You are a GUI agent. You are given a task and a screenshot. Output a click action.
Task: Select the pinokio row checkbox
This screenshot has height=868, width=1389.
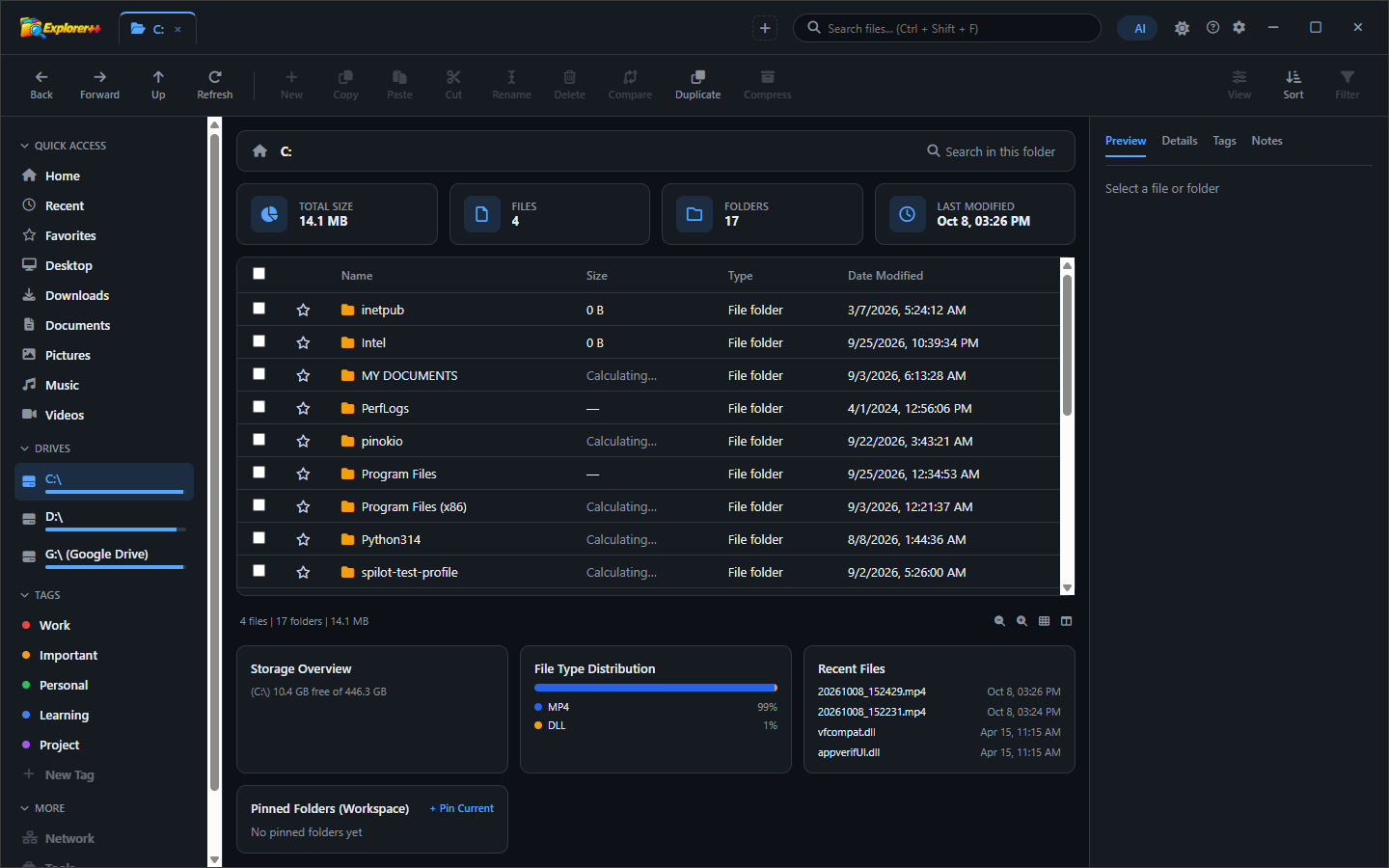tap(259, 440)
